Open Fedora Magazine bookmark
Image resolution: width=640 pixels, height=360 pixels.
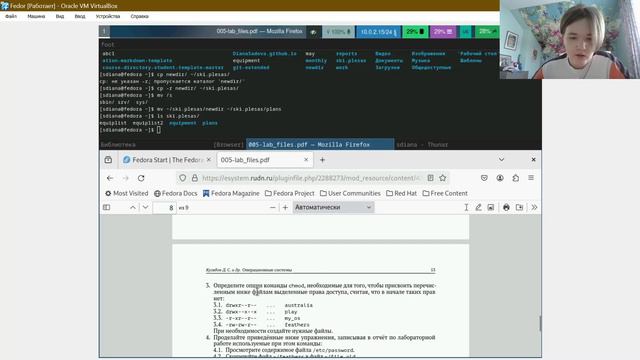pos(231,193)
